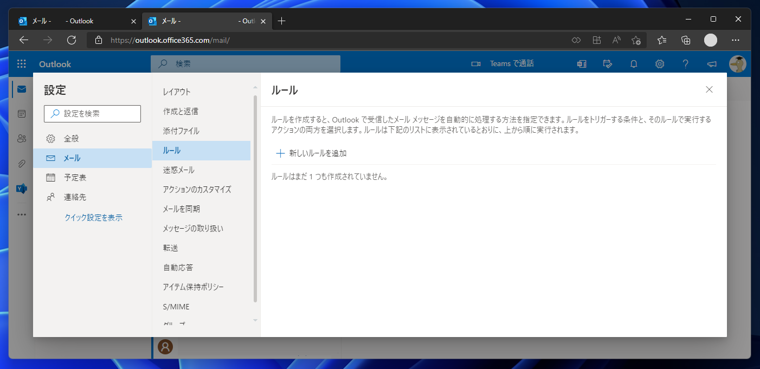The height and width of the screenshot is (369, 760).
Task: Open the browser favorites list icon
Action: (662, 40)
